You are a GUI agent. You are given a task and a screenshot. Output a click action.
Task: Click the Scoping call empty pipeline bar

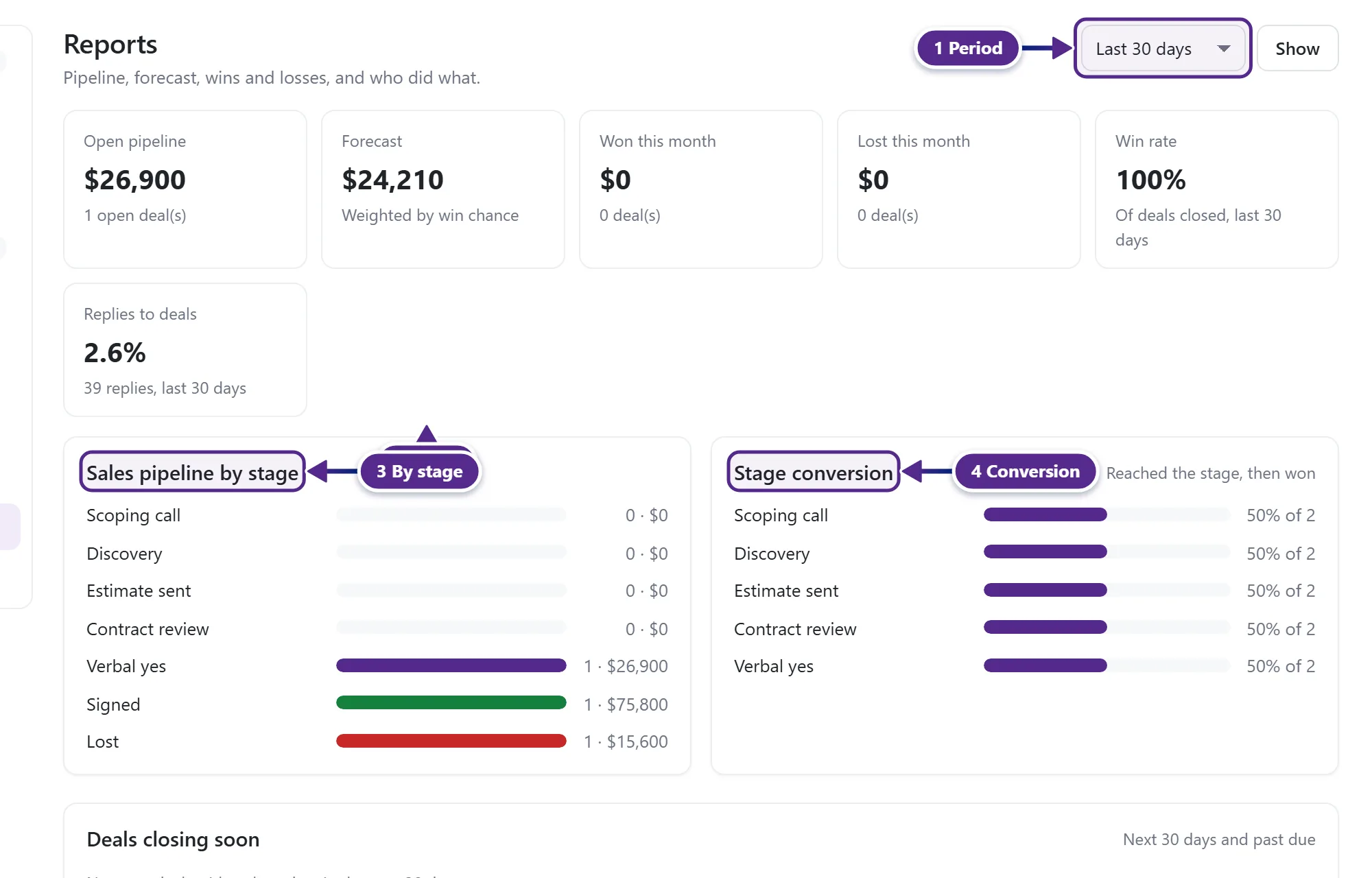click(x=451, y=514)
